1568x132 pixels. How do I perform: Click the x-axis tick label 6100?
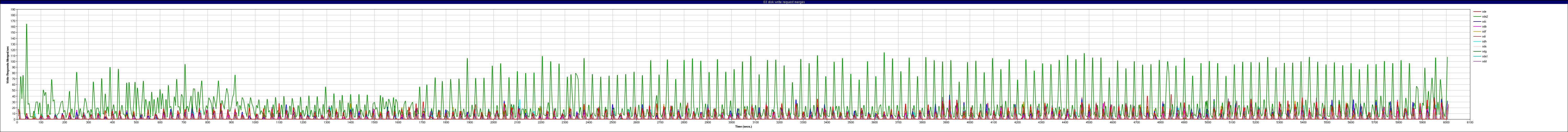(x=1470, y=122)
